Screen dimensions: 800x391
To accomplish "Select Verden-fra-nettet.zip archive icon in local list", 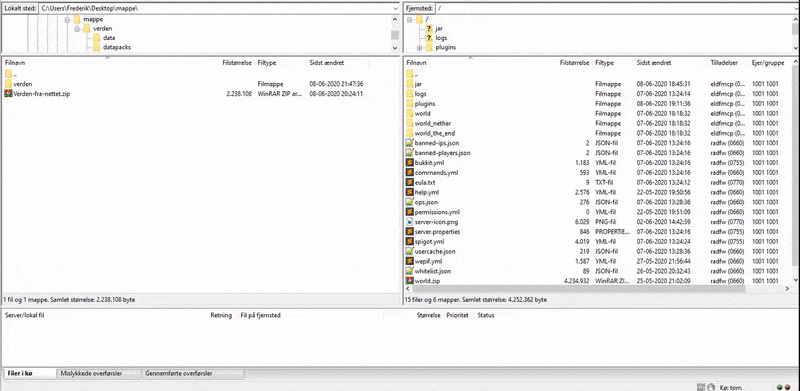I will [8, 94].
